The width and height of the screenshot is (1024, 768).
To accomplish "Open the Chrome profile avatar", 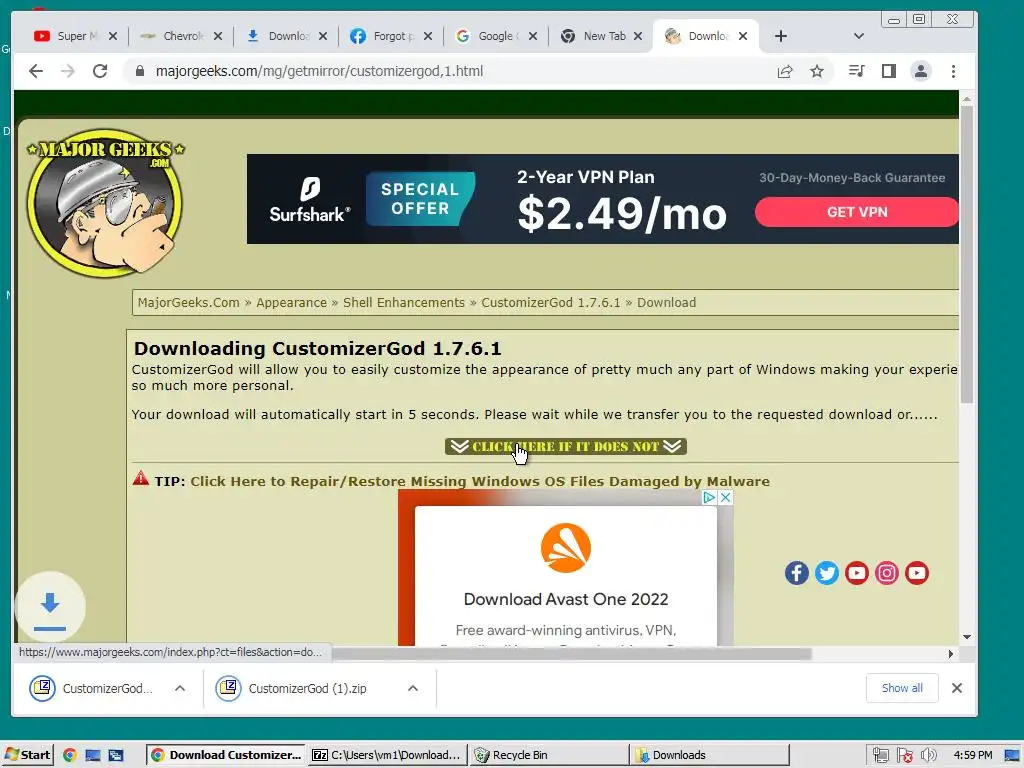I will pyautogui.click(x=921, y=71).
